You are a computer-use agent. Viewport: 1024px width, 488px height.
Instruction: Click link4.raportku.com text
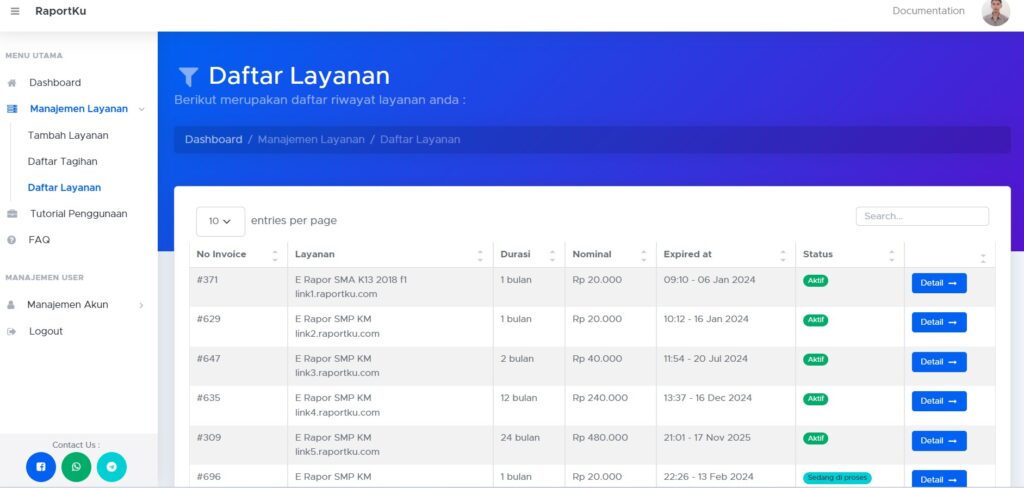pyautogui.click(x=337, y=413)
